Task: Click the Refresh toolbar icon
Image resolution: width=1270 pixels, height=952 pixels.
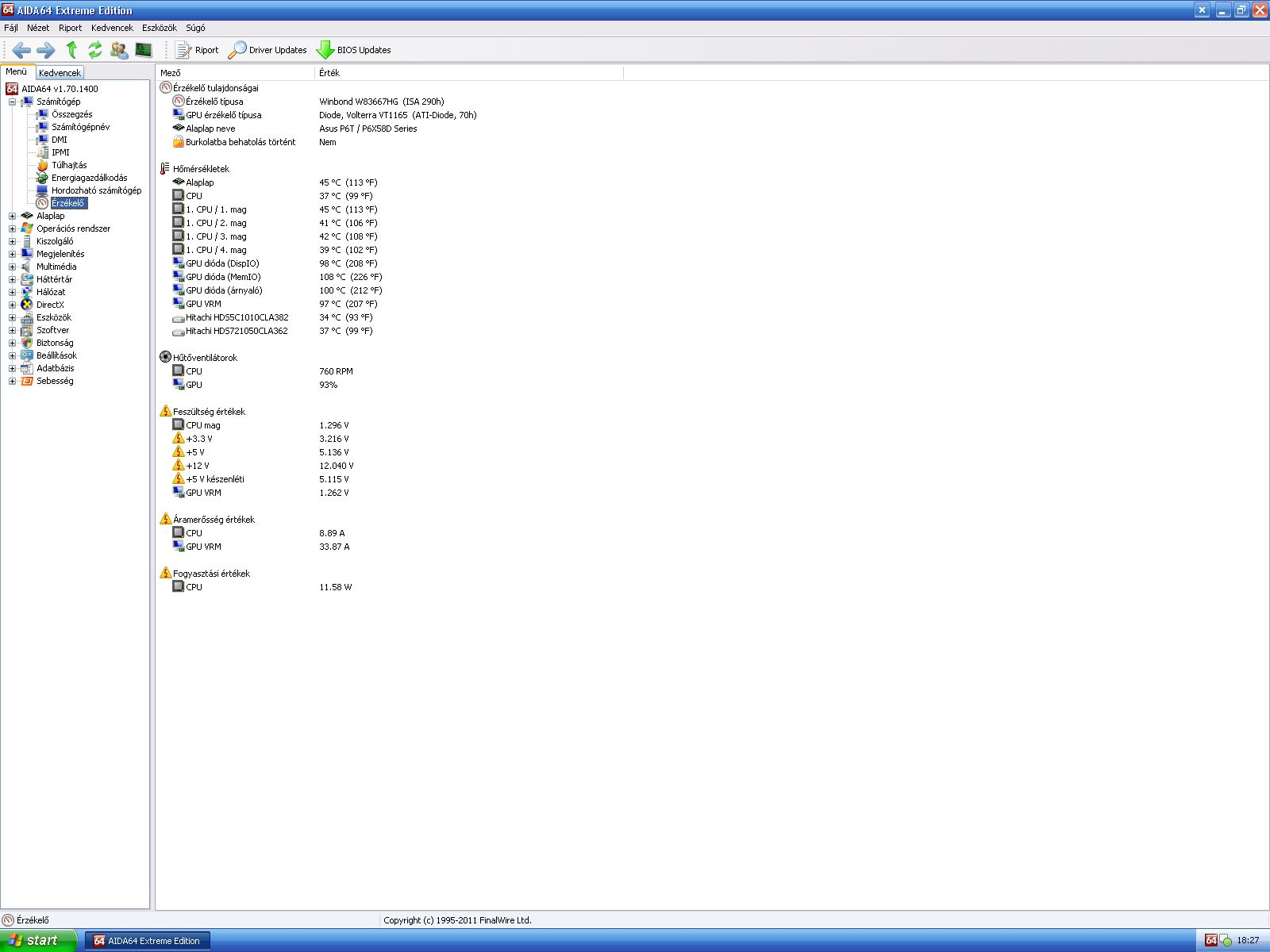Action: [95, 50]
